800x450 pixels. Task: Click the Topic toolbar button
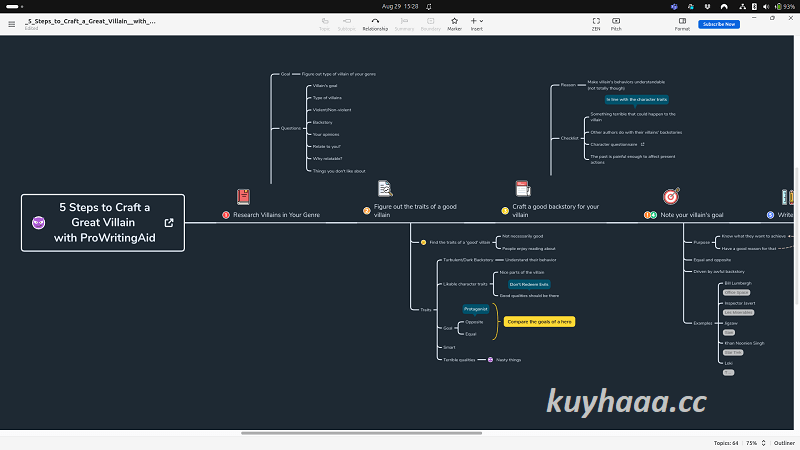pos(324,24)
